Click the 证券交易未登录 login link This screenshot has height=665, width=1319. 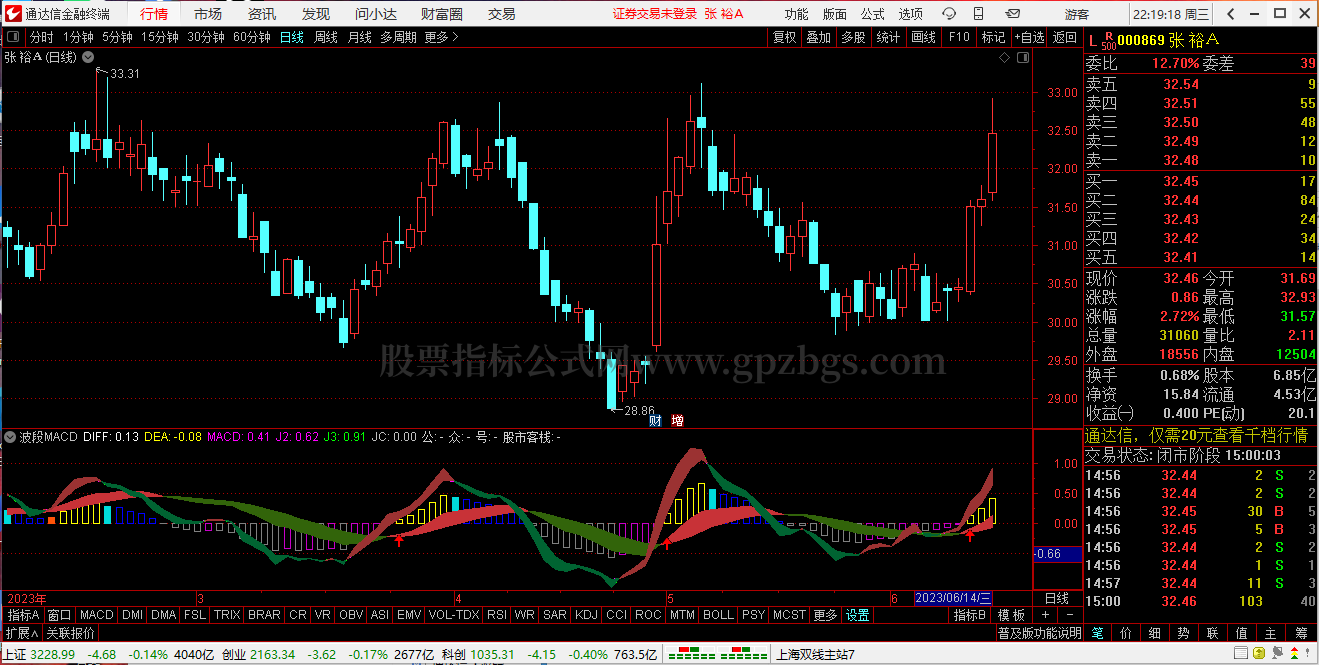coord(654,14)
